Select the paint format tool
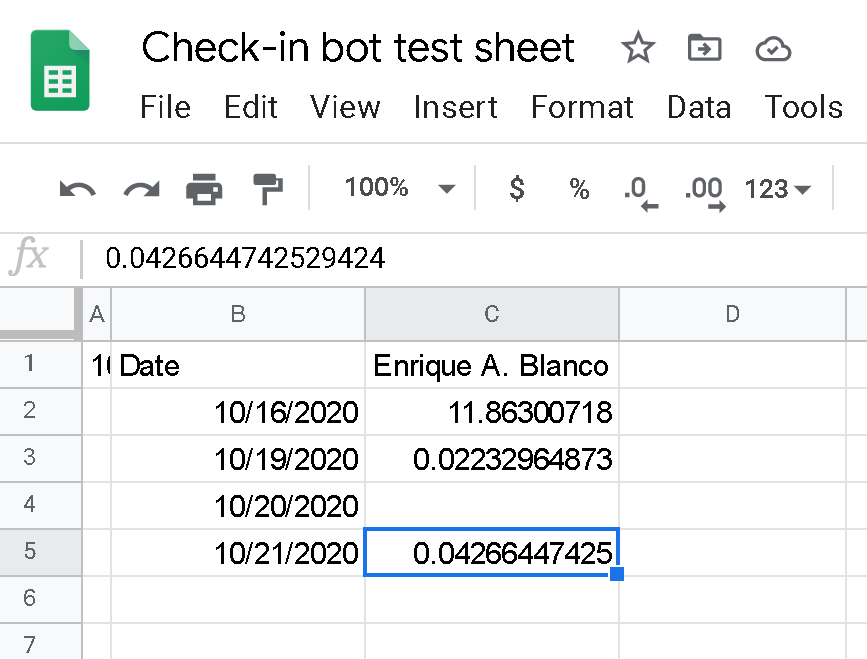 tap(268, 189)
